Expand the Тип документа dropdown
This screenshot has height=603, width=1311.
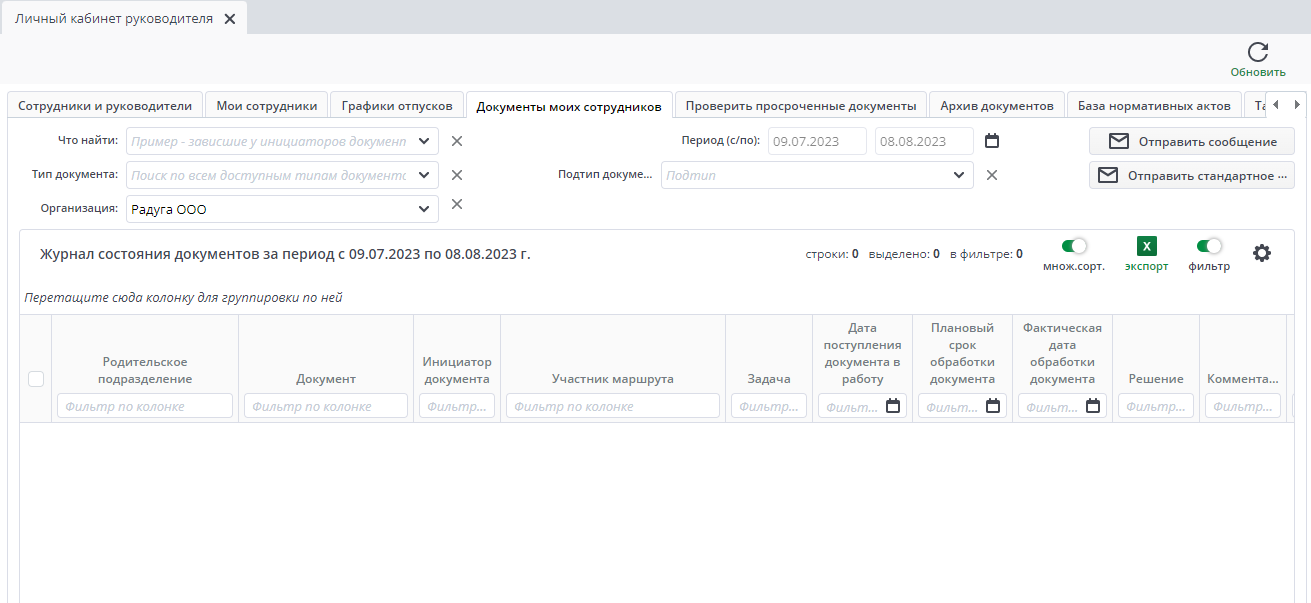[424, 175]
